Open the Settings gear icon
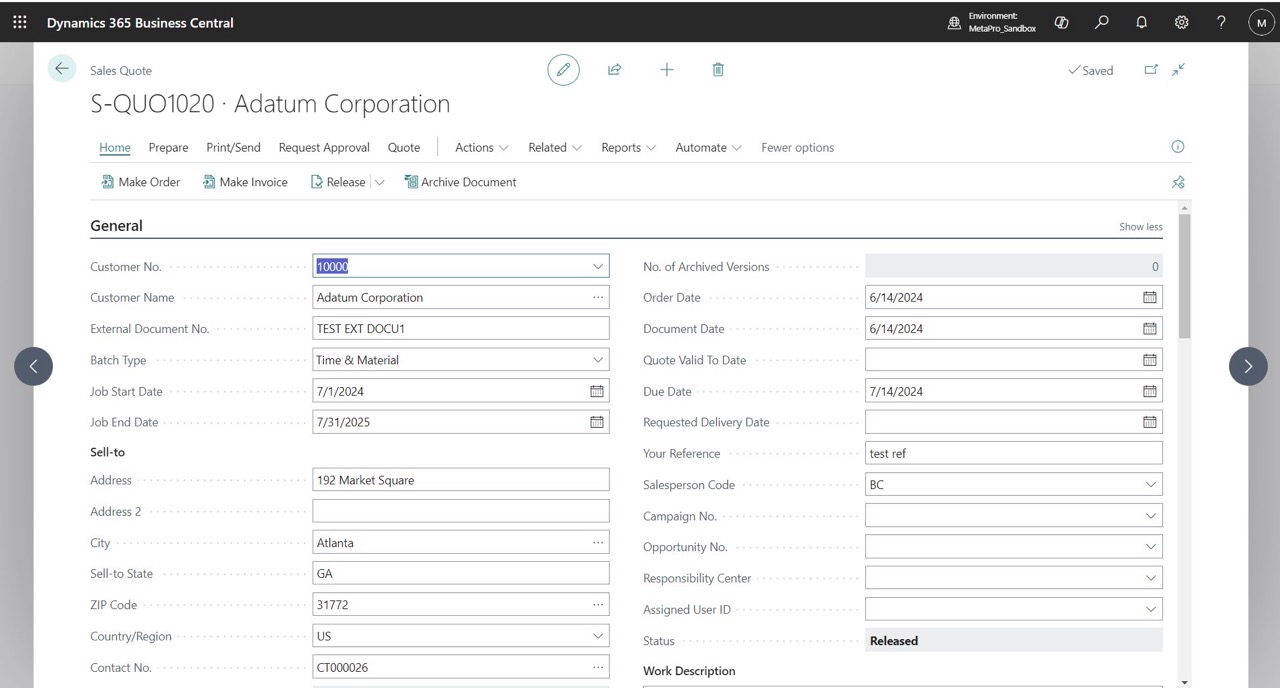Screen dimensions: 1280x688 click(x=1182, y=22)
